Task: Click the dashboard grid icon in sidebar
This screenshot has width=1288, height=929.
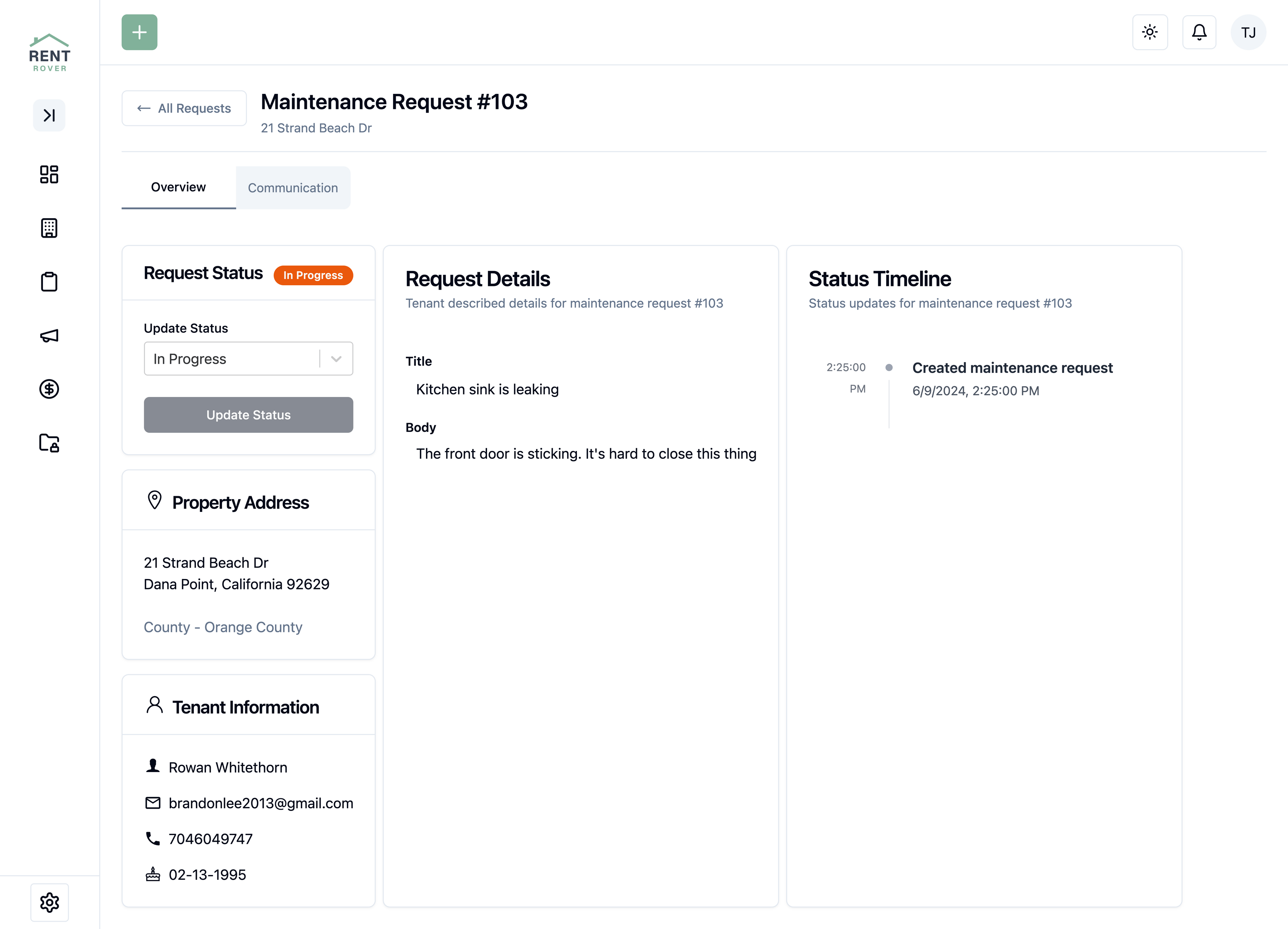Action: [x=49, y=174]
